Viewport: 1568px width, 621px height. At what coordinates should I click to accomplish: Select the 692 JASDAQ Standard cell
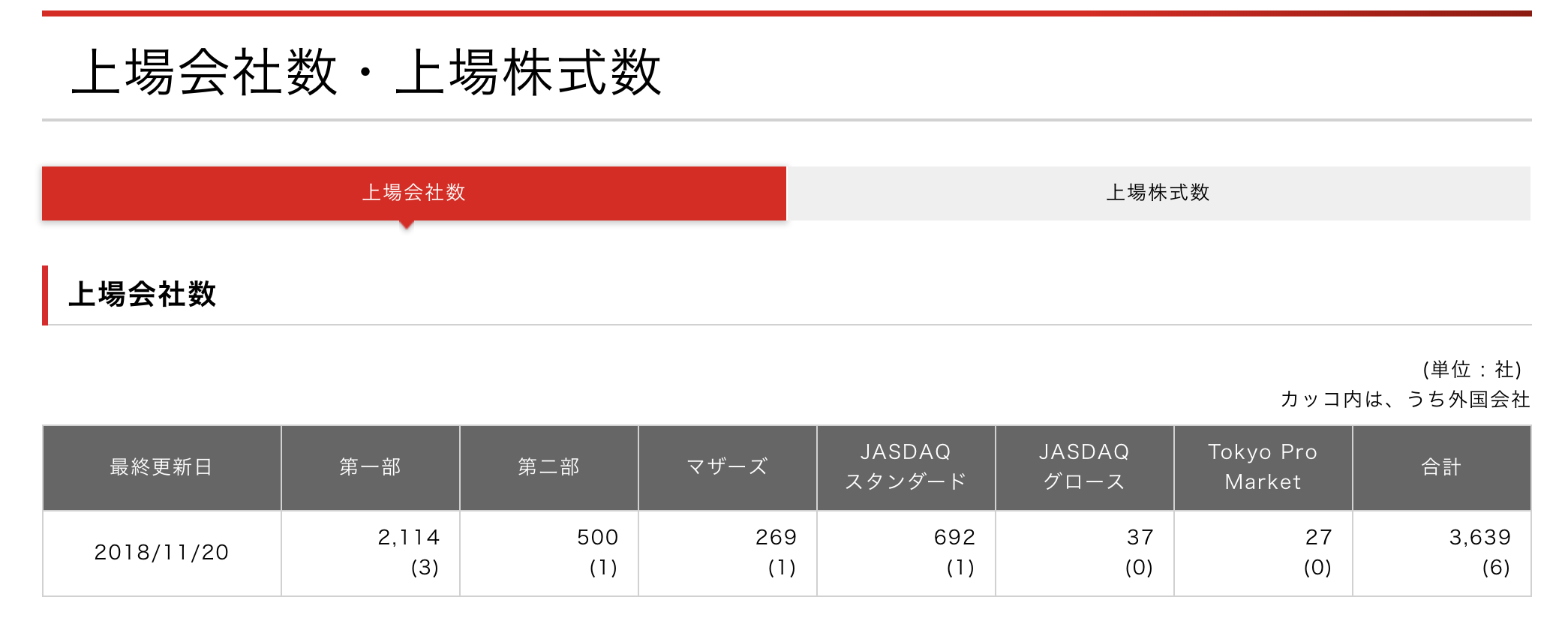click(x=906, y=553)
